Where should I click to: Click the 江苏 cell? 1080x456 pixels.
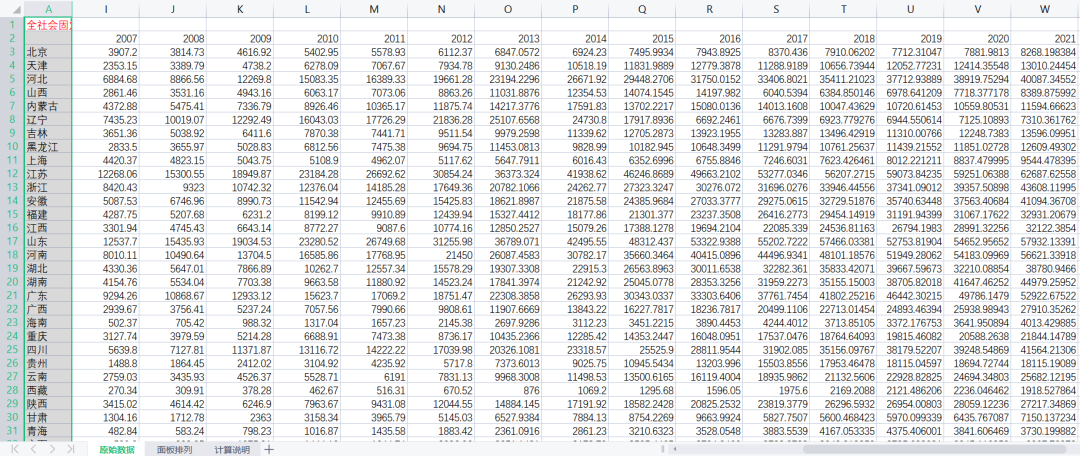pos(48,173)
